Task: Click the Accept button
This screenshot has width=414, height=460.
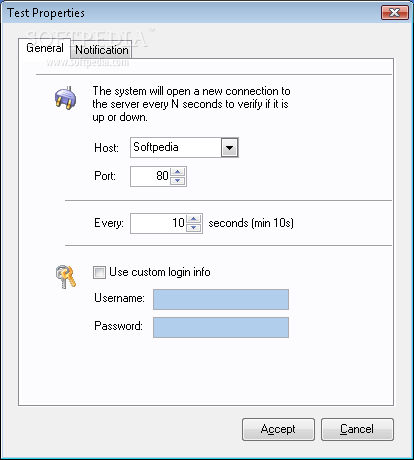Action: click(x=278, y=429)
